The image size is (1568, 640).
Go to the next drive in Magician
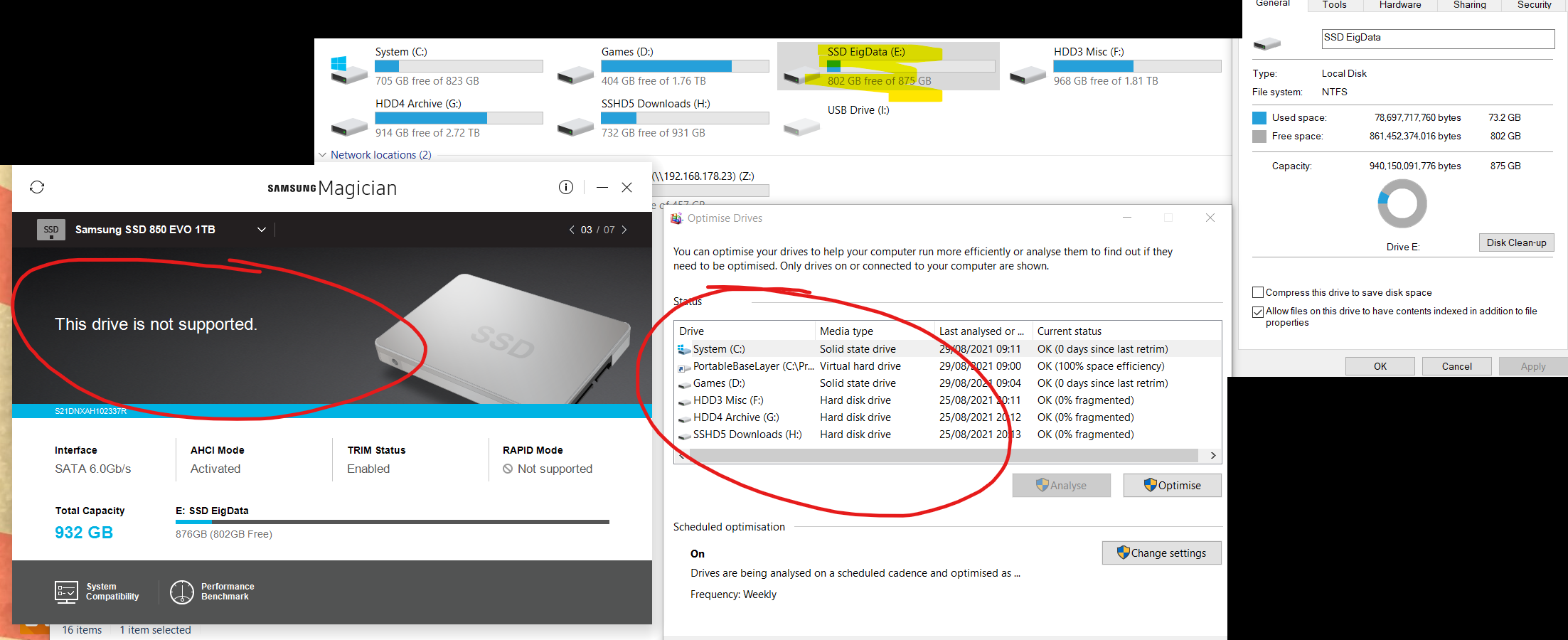point(624,230)
